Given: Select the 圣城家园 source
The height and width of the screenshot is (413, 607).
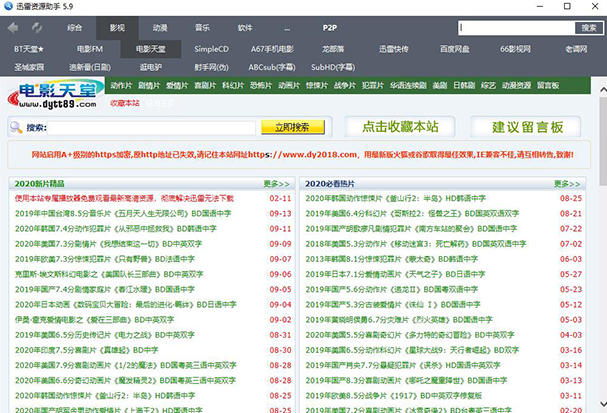Looking at the screenshot, I should point(29,67).
